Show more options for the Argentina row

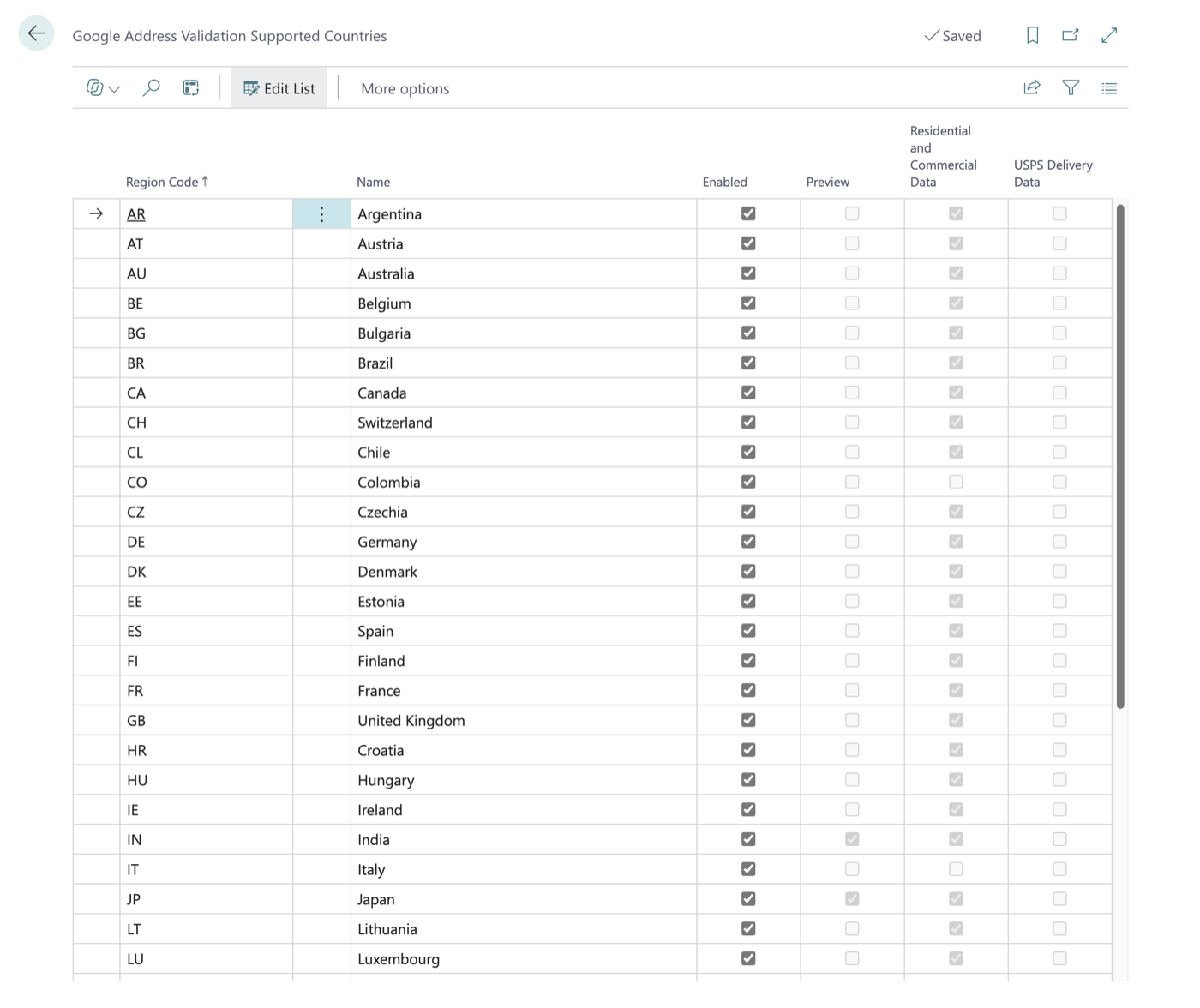pyautogui.click(x=322, y=214)
